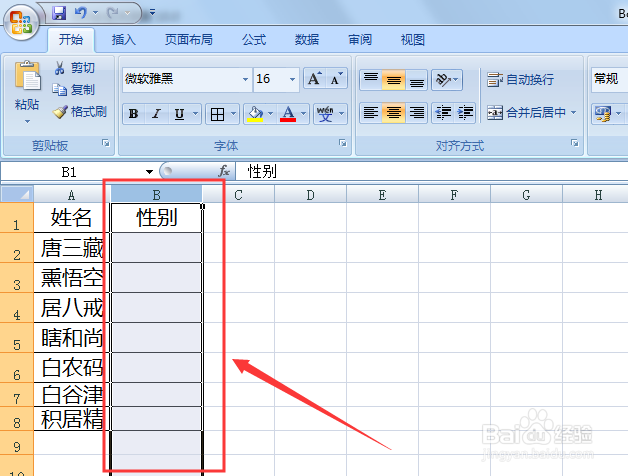
Task: Expand the Name Box dropdown arrow
Action: (149, 172)
